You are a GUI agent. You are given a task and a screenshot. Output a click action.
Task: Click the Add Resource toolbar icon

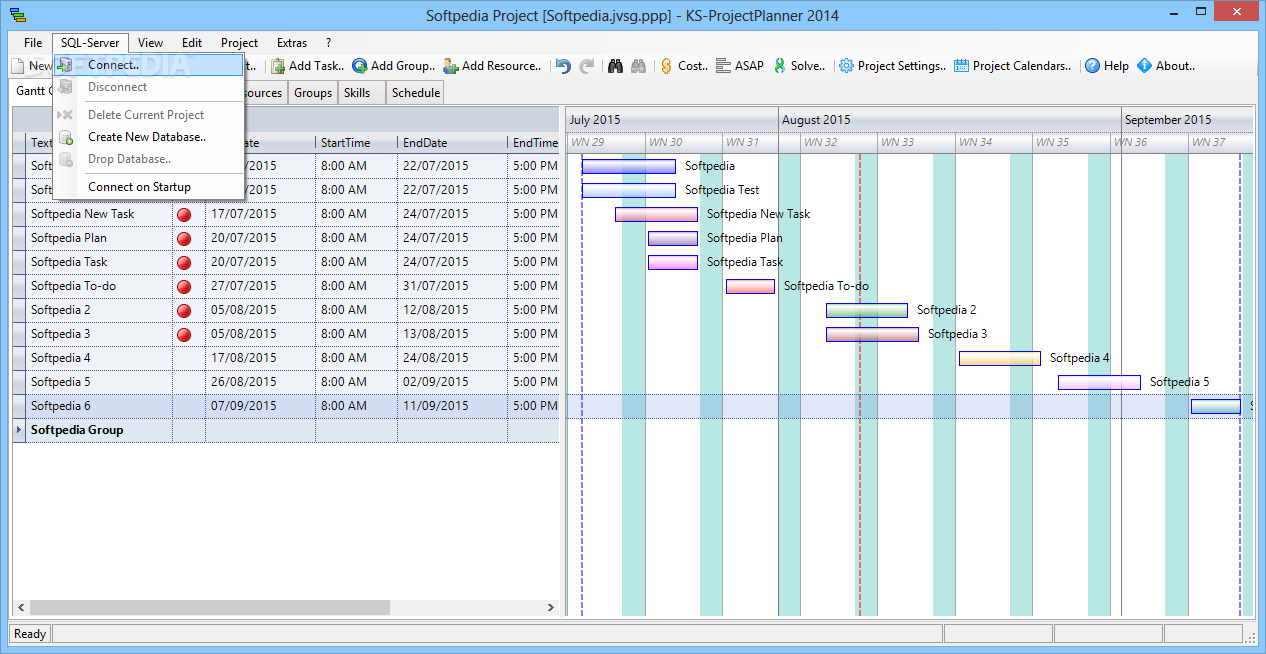click(450, 66)
